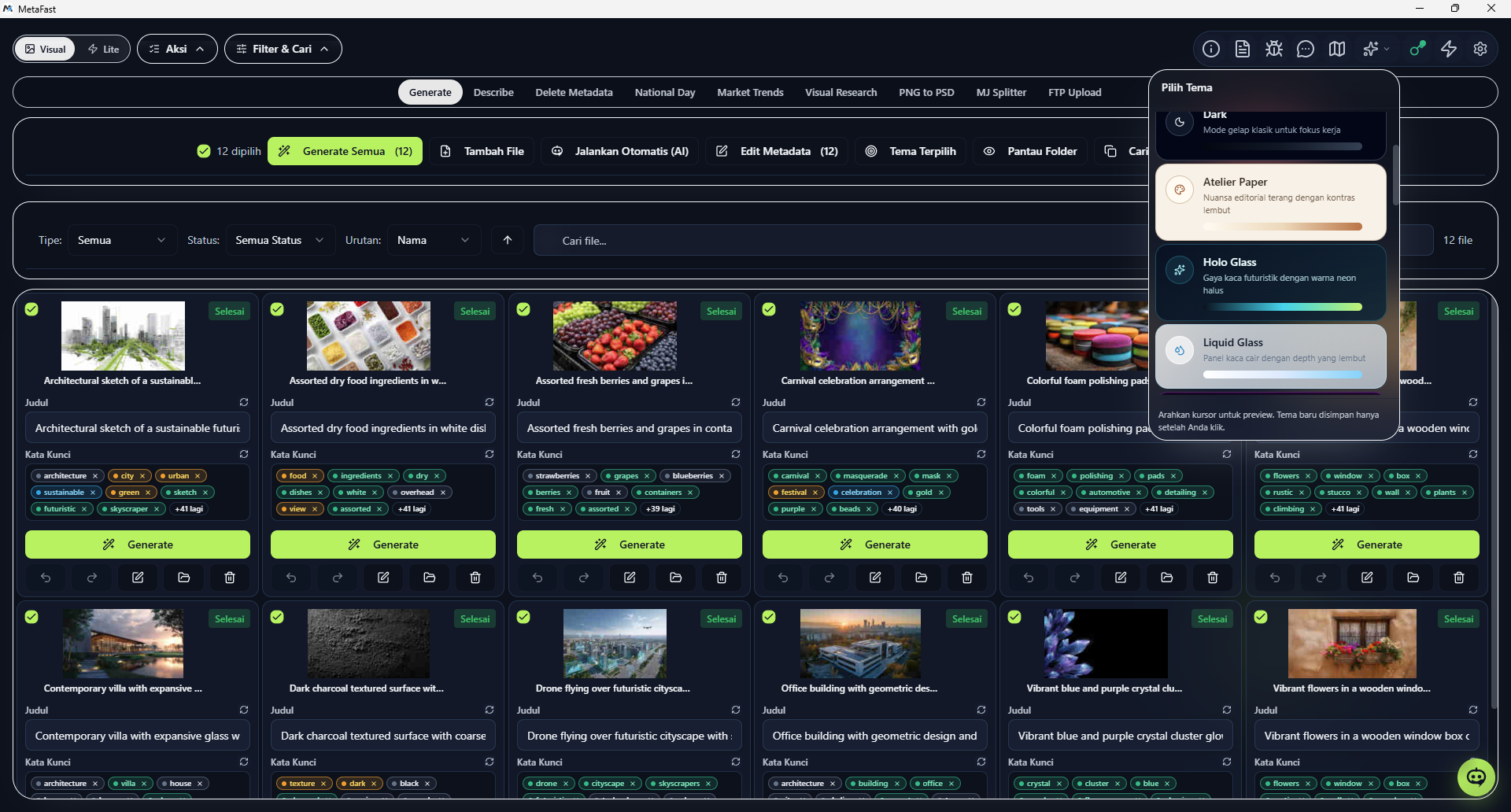Remove the 'carnival' keyword tag
The width and height of the screenshot is (1511, 812).
point(818,476)
